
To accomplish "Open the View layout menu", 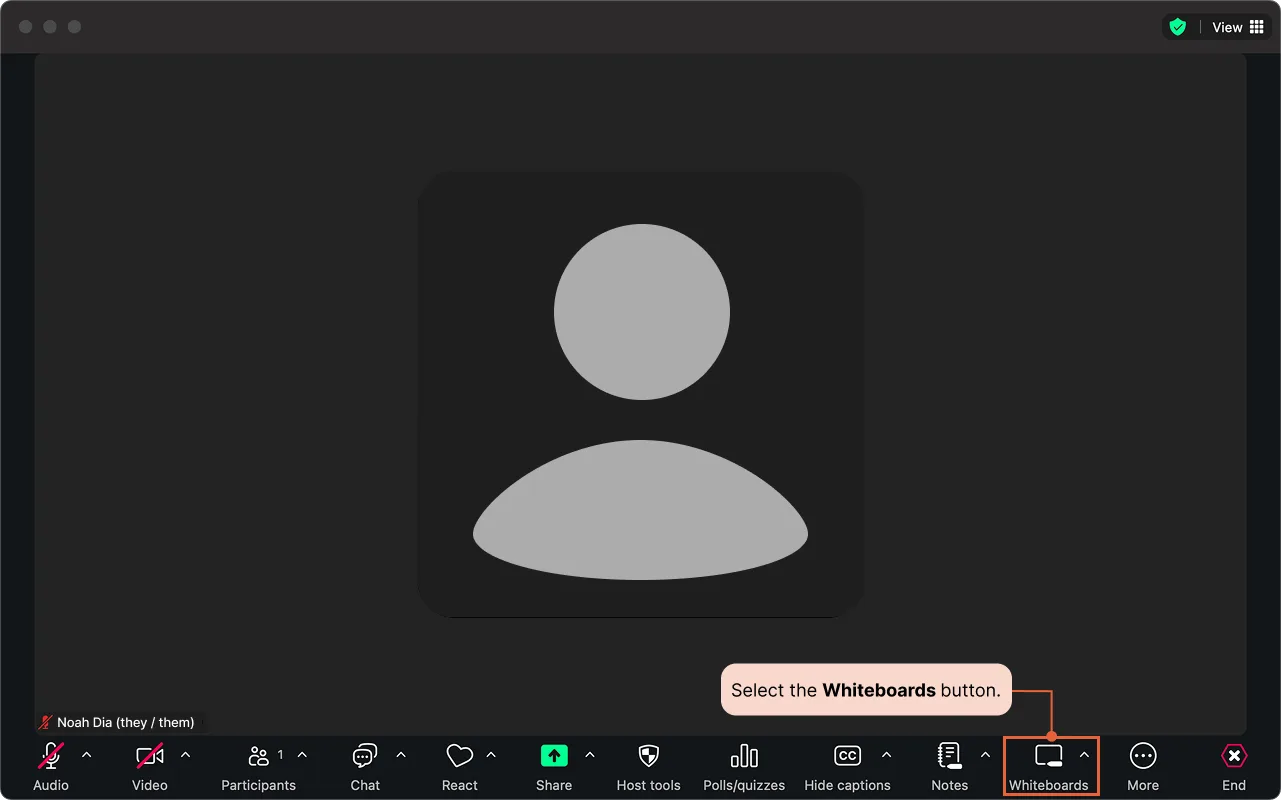I will pos(1238,27).
